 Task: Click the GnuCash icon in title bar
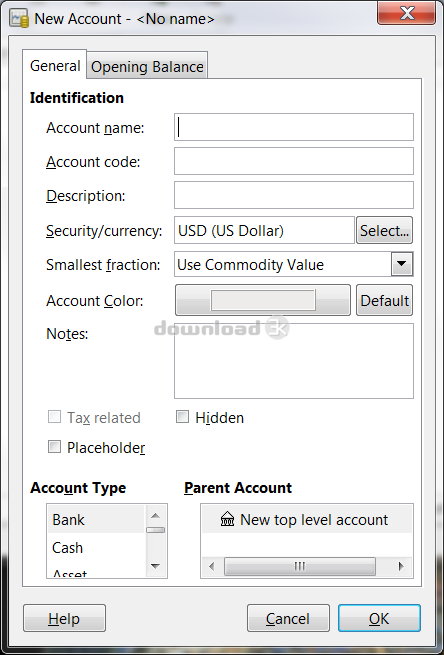[x=19, y=19]
